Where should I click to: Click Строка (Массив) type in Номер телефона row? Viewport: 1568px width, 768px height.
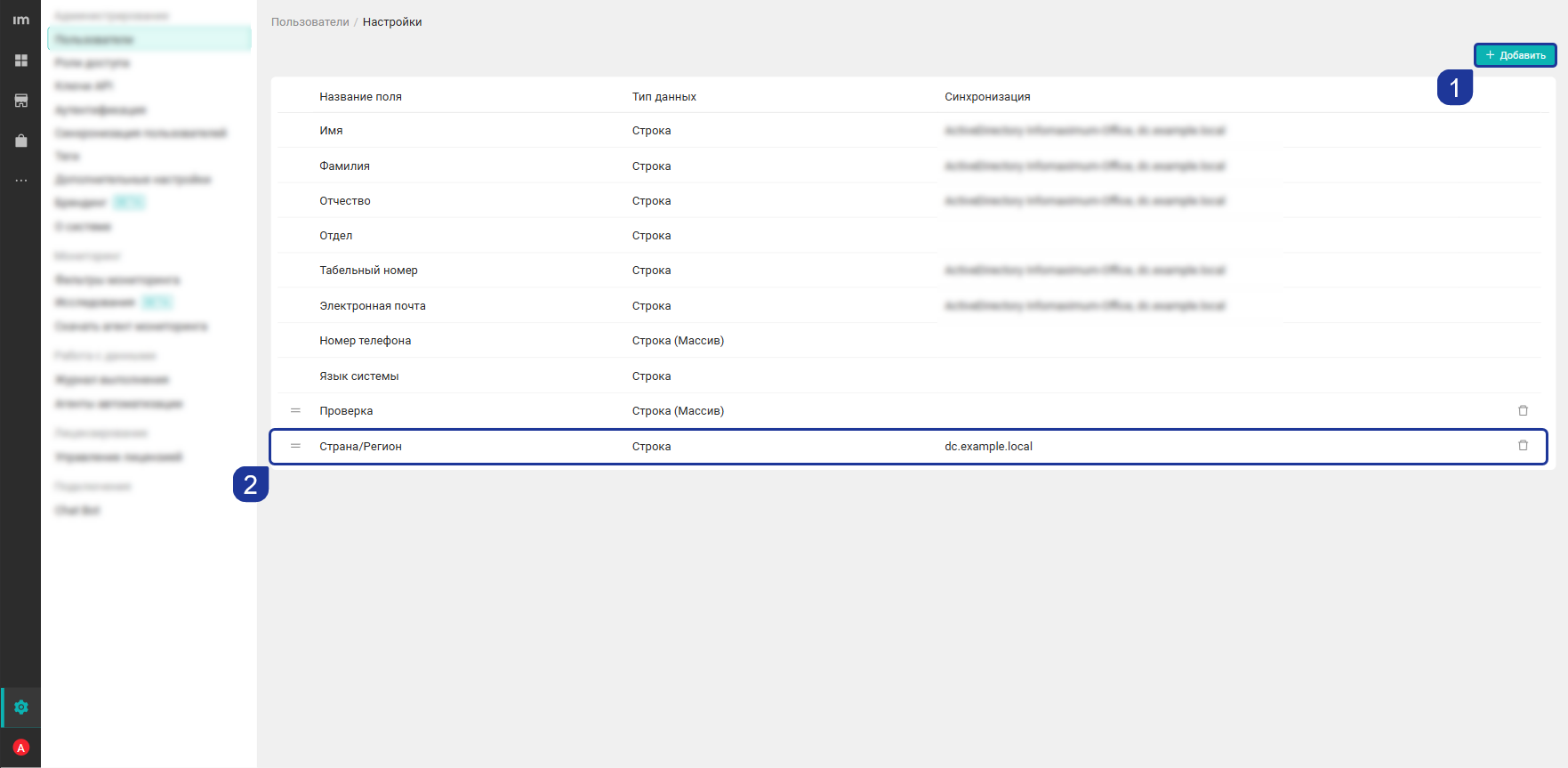coord(678,341)
